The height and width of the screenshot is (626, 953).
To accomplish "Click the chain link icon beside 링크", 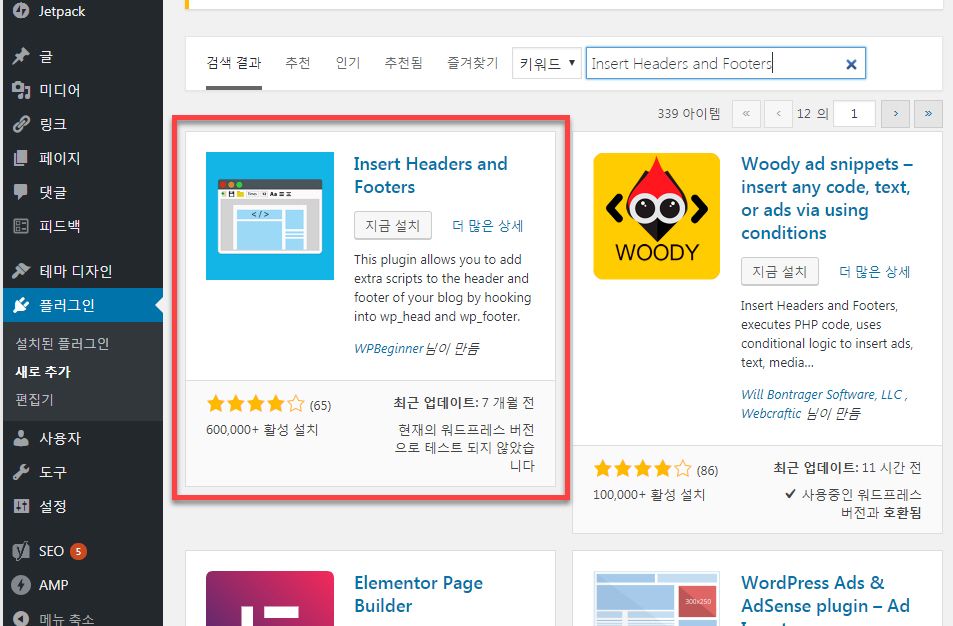I will (x=21, y=124).
